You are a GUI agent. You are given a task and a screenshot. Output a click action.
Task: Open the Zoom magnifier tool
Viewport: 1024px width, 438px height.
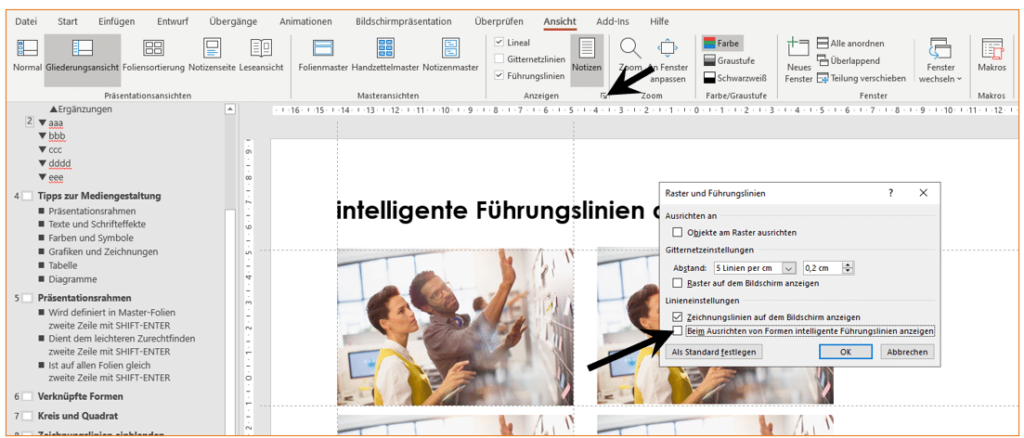631,55
